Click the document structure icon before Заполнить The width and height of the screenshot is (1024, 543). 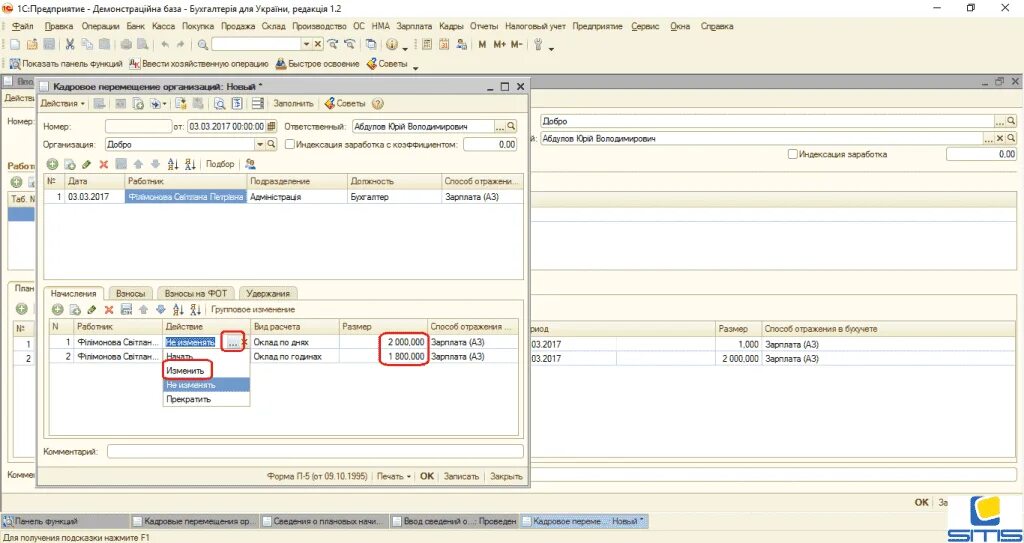tap(258, 104)
